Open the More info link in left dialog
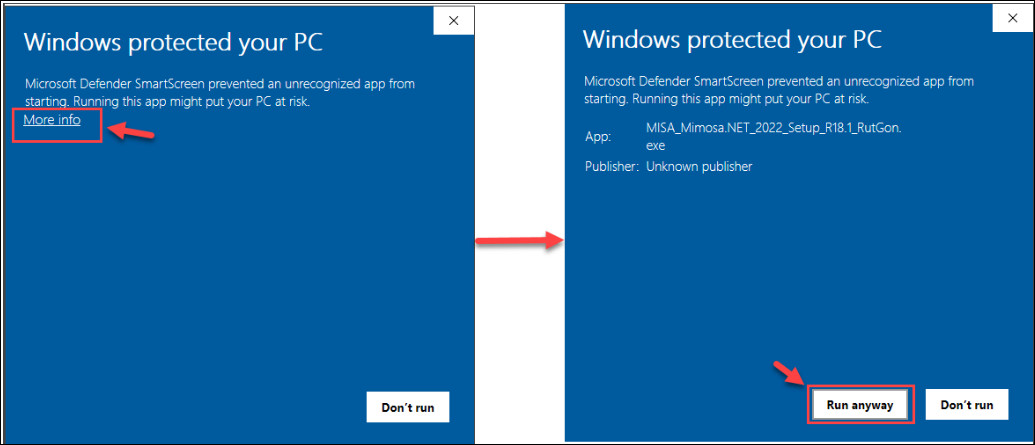Viewport: 1035px width, 445px height. click(x=52, y=120)
